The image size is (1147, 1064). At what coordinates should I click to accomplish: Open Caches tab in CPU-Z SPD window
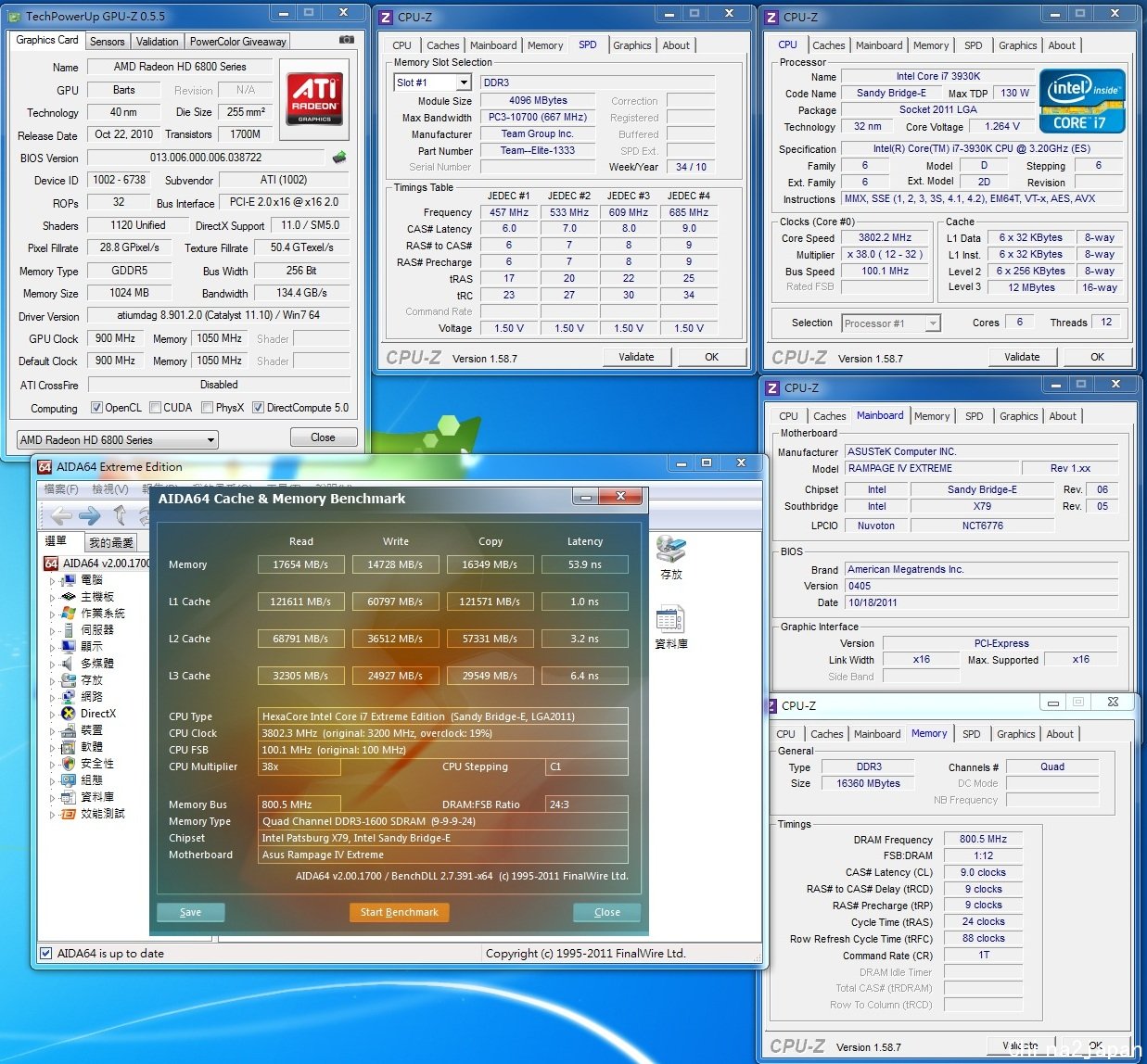442,45
